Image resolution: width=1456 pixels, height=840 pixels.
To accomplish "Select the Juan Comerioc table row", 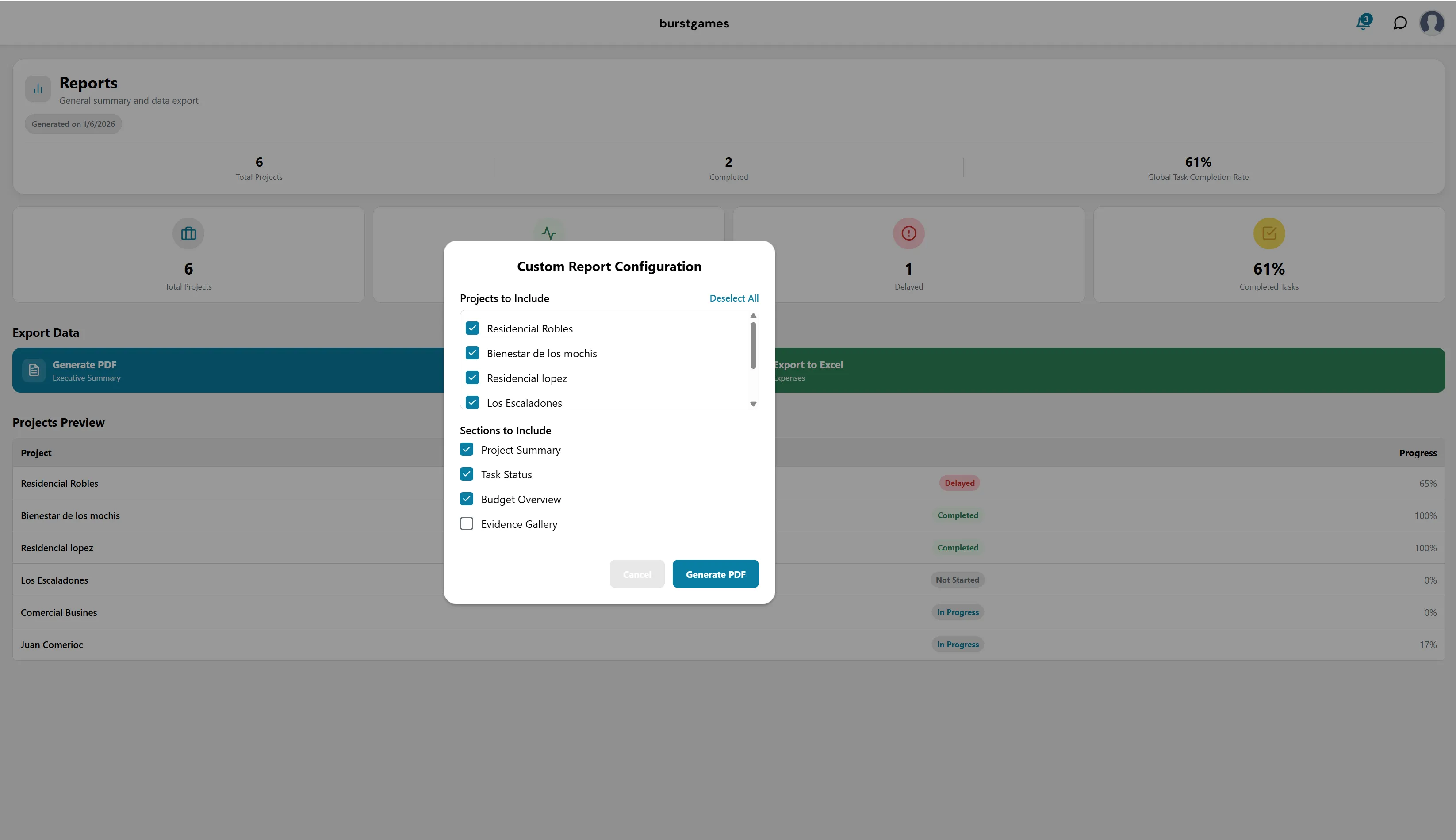I will pyautogui.click(x=728, y=645).
